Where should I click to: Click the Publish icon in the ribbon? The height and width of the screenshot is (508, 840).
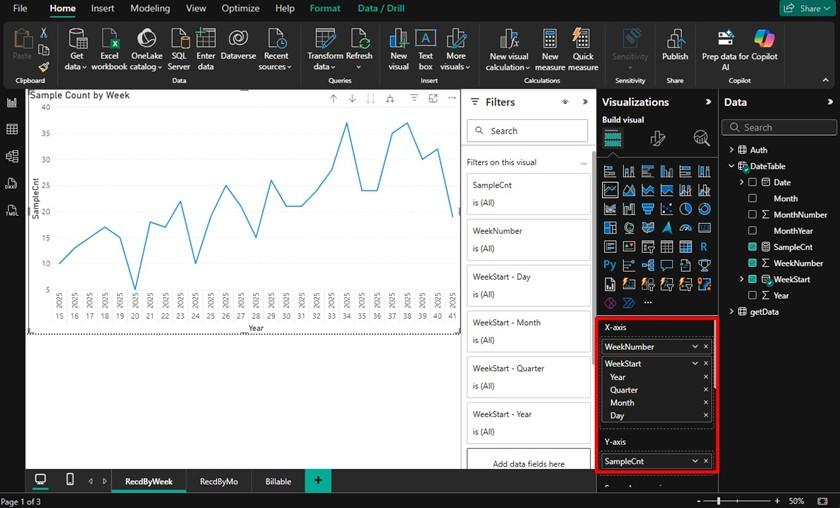click(x=675, y=39)
